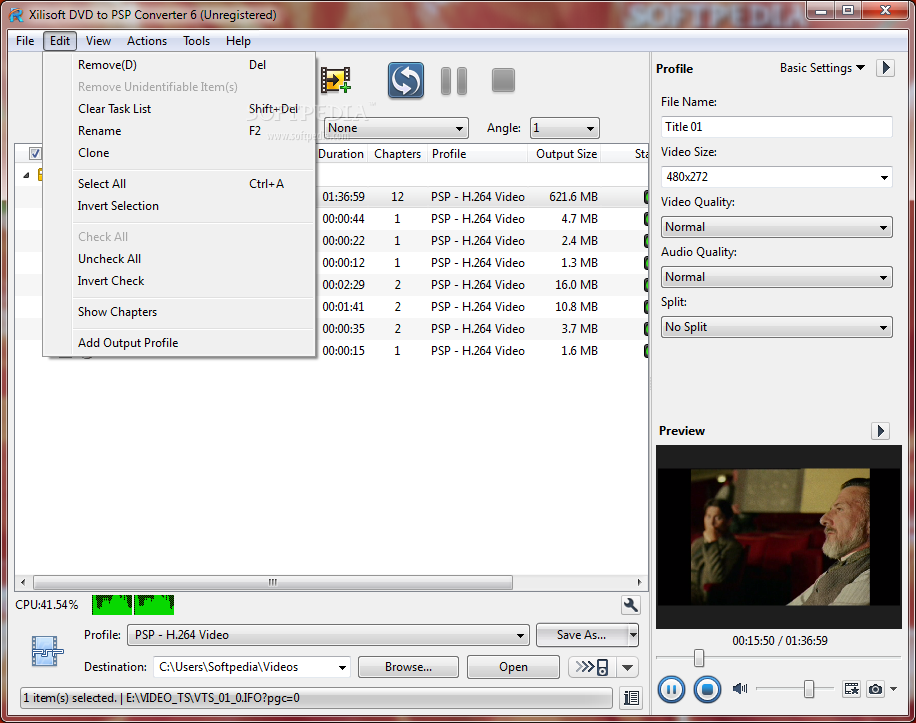
Task: Open the Actions menu
Action: 147,41
